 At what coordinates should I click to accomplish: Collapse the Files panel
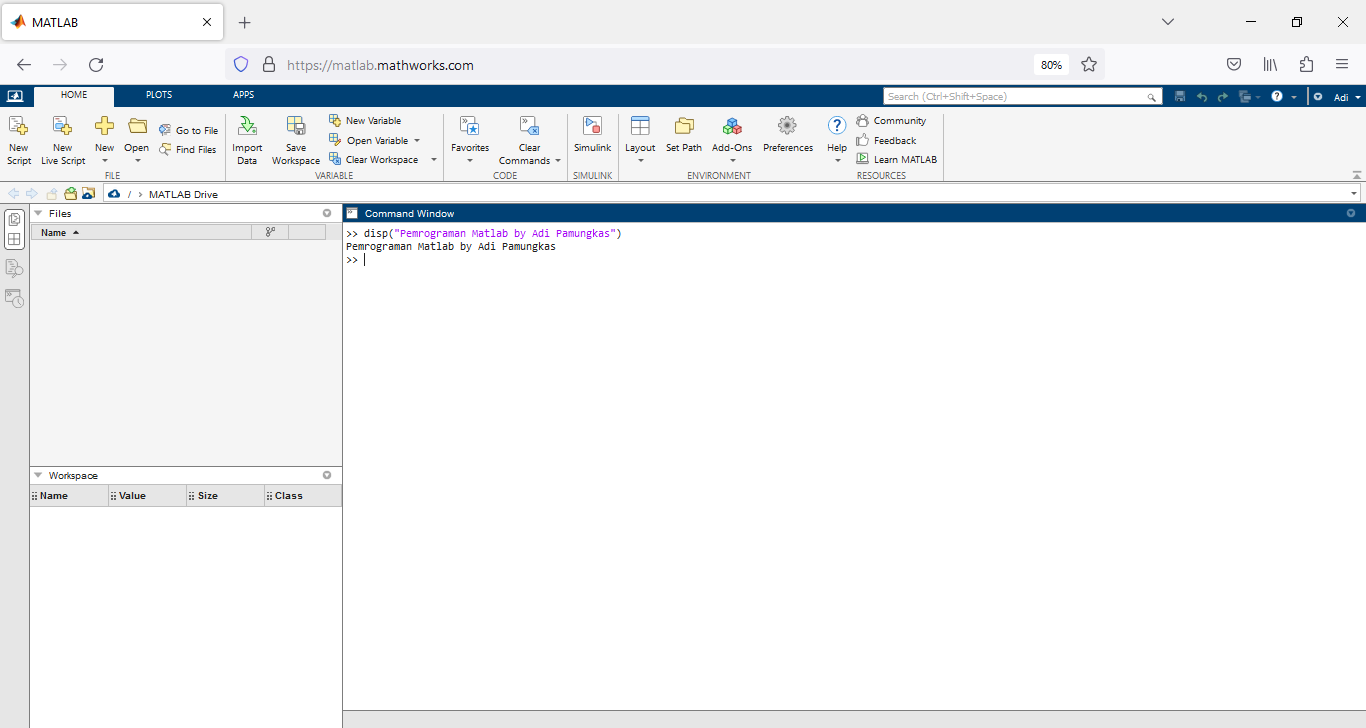pos(38,213)
